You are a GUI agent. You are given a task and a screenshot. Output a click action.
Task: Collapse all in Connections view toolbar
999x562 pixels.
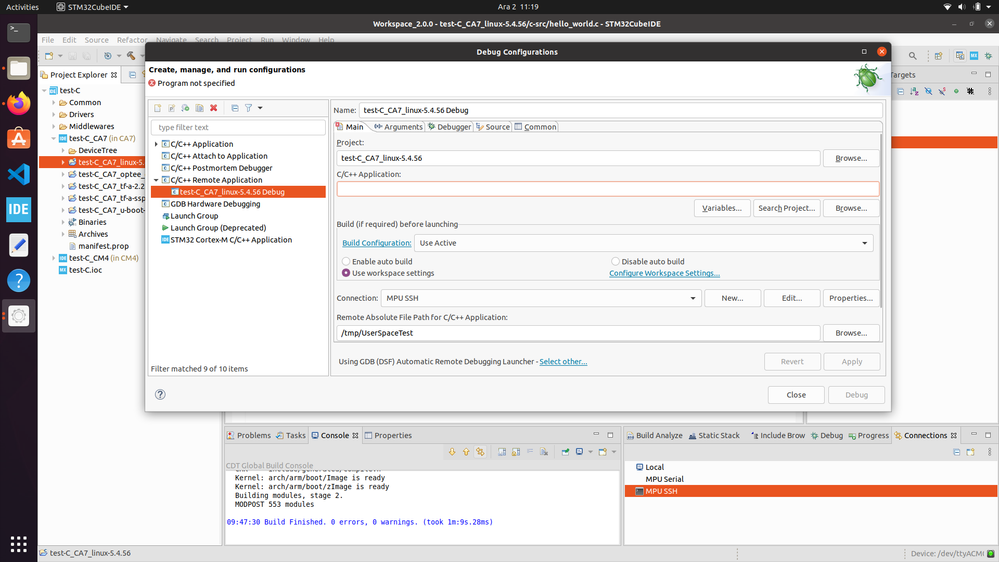click(x=956, y=452)
